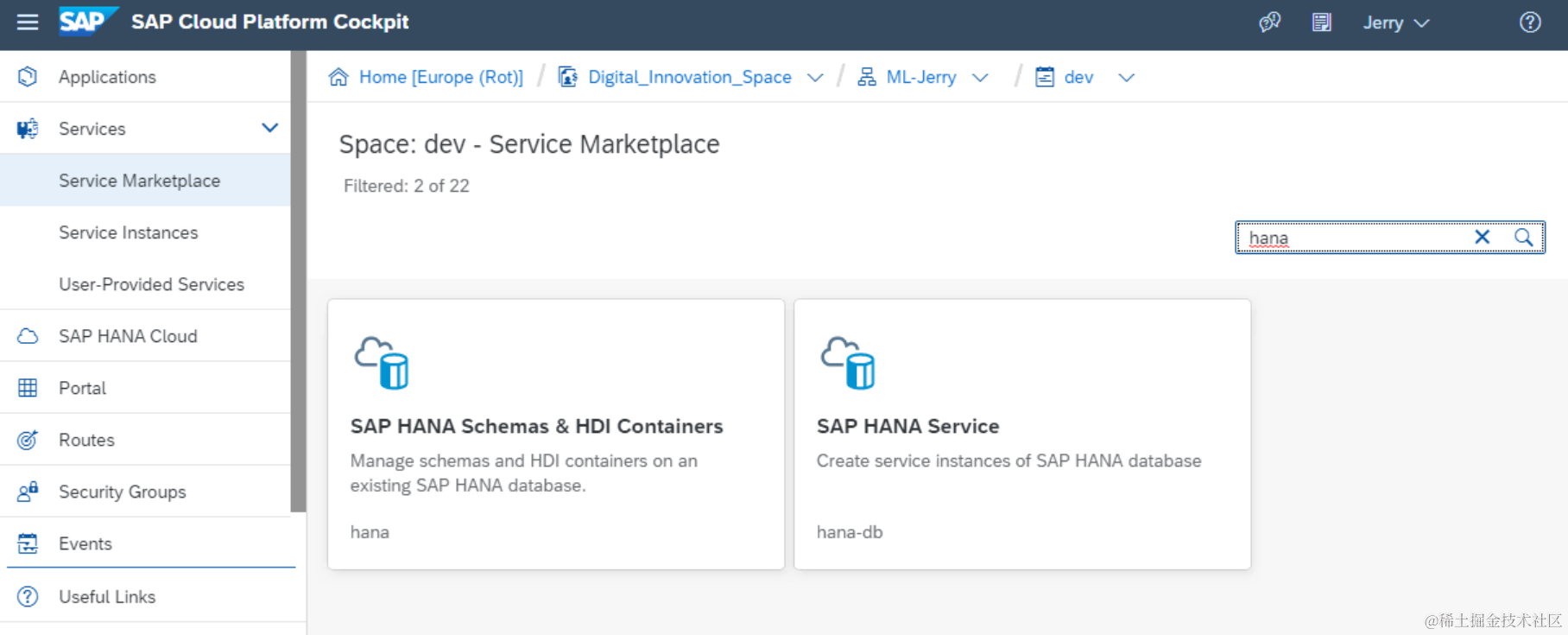Open the SAP HANA Service tile

[1021, 434]
